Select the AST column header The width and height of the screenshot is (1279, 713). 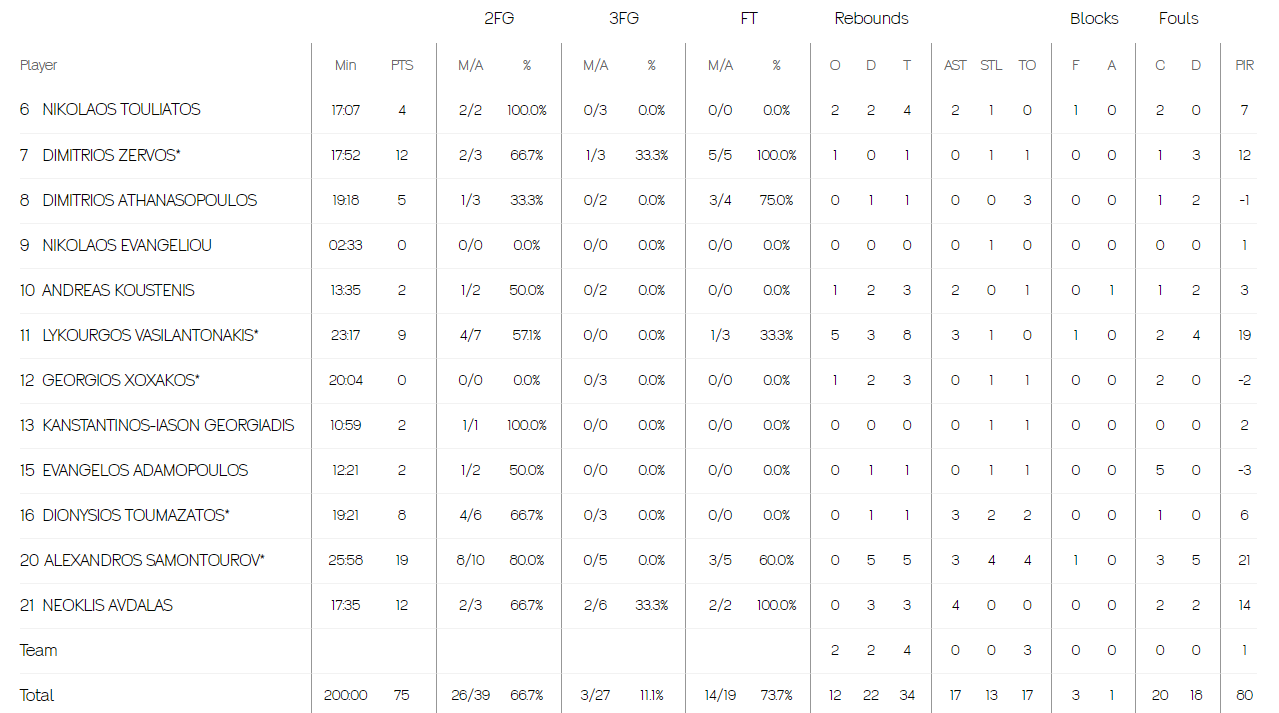tap(955, 65)
